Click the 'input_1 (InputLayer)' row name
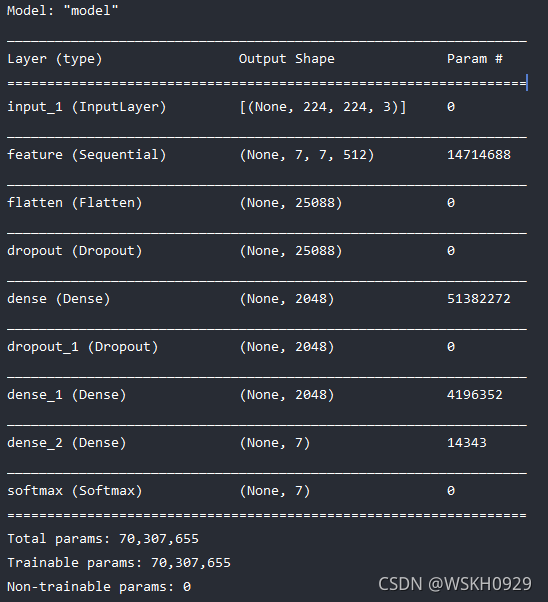This screenshot has height=602, width=548. [87, 107]
